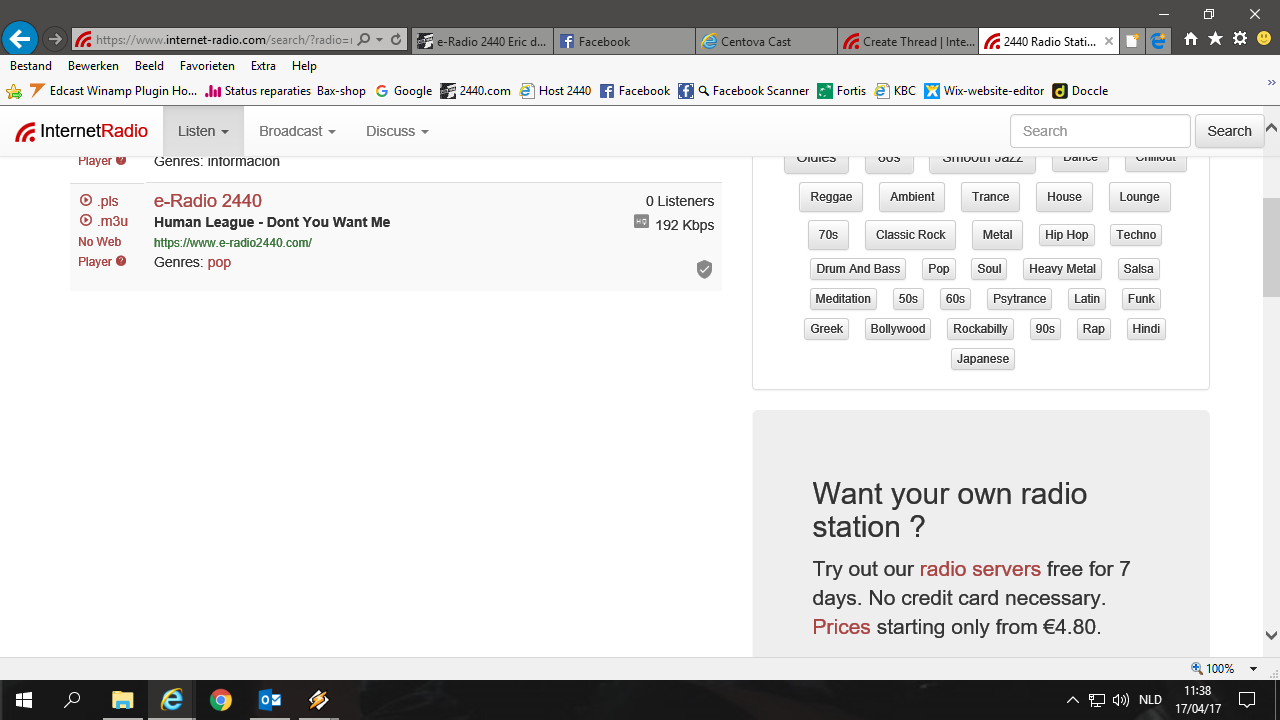Expand the Discuss dropdown menu
This screenshot has width=1280, height=720.
pyautogui.click(x=397, y=131)
